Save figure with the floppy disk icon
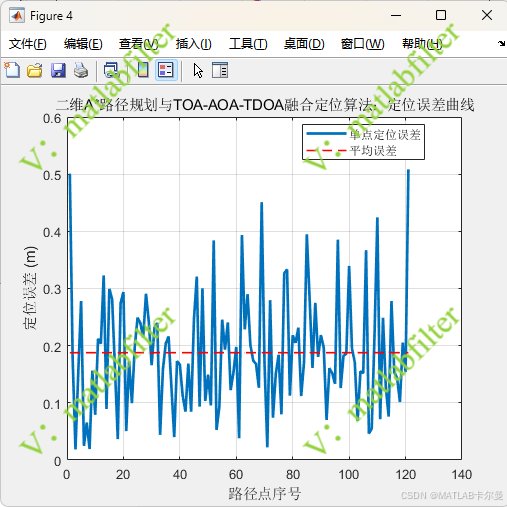The height and width of the screenshot is (507, 507). point(58,70)
